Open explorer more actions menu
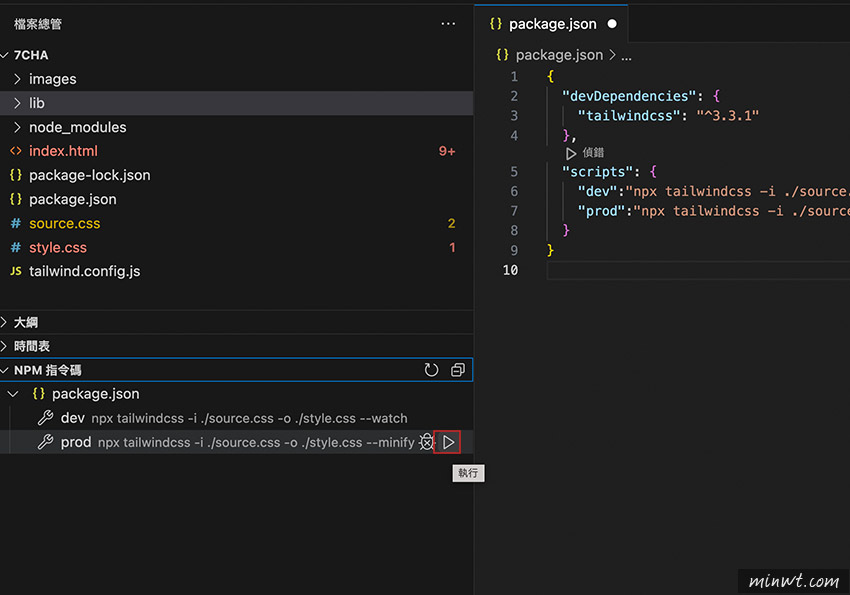This screenshot has height=595, width=850. pyautogui.click(x=448, y=24)
